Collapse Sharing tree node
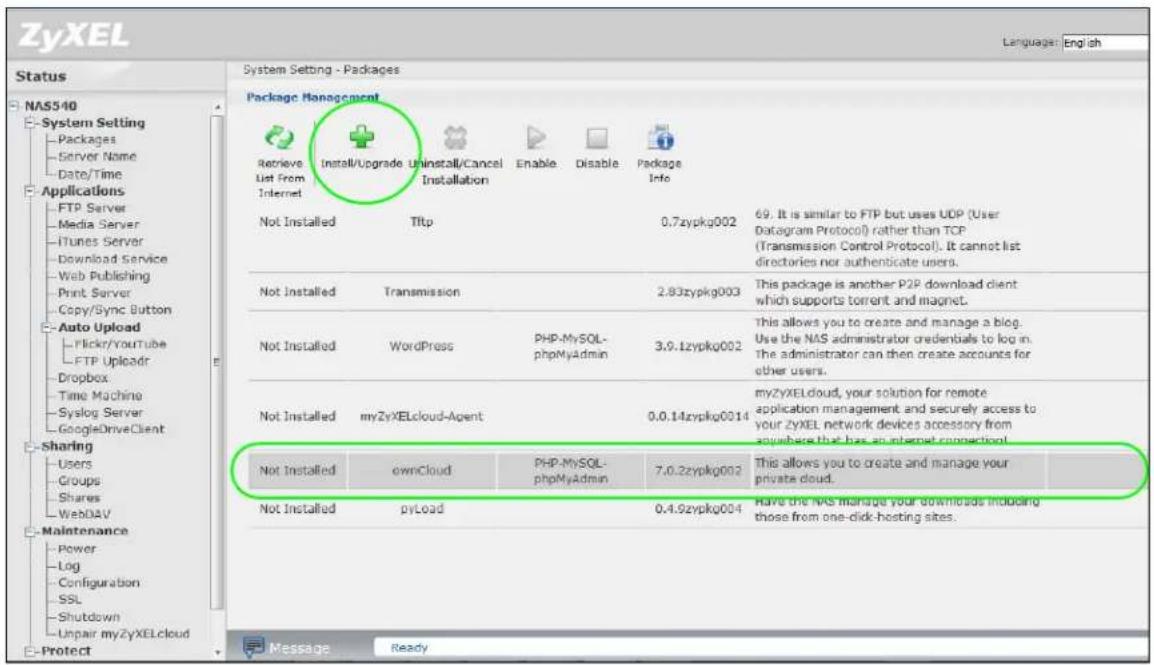 click(30, 447)
